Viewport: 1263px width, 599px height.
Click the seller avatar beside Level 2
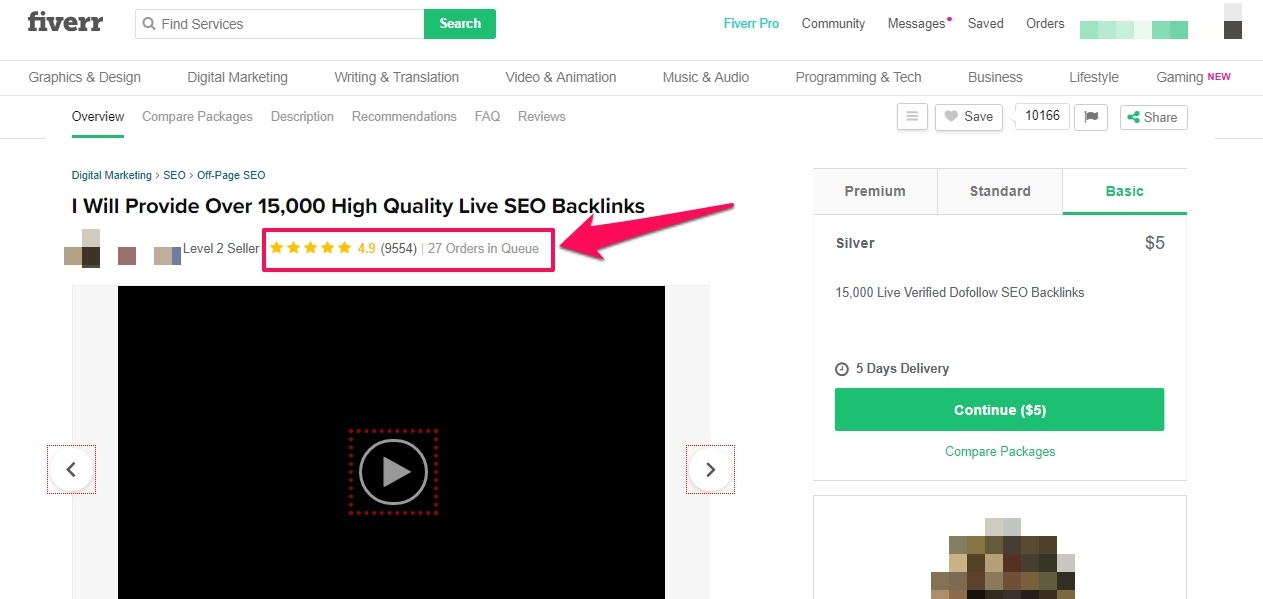82,248
